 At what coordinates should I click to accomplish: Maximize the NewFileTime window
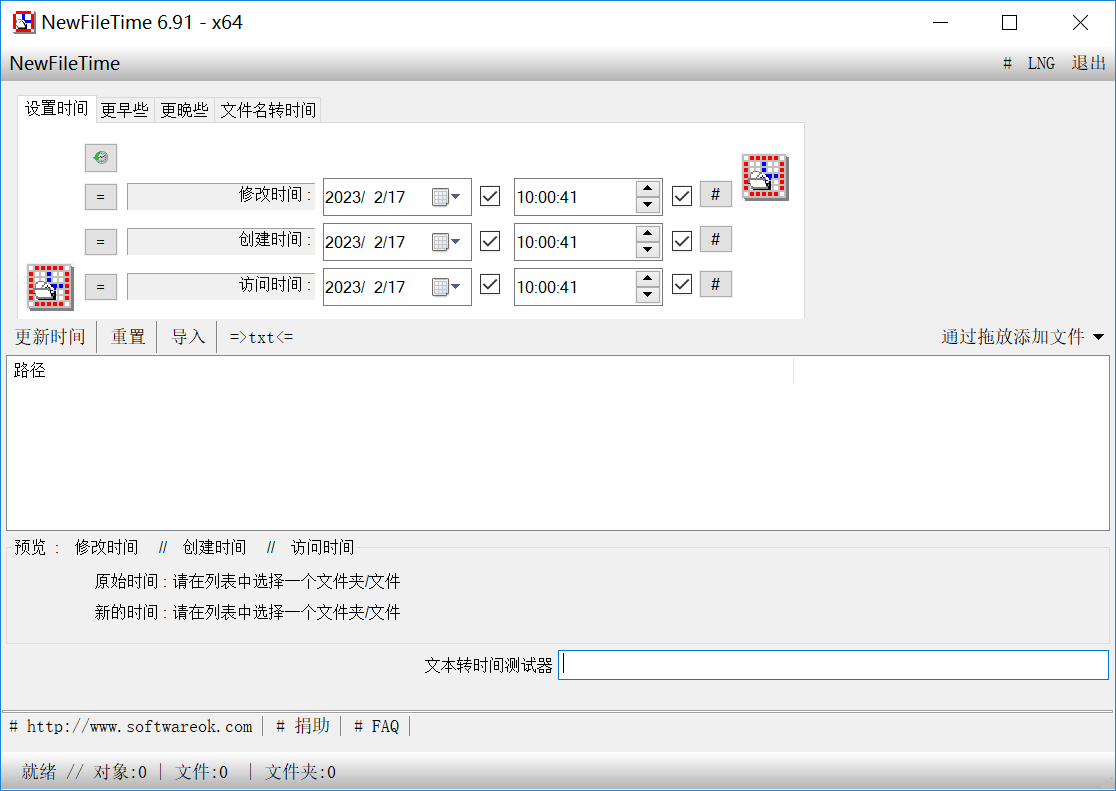tap(1009, 23)
